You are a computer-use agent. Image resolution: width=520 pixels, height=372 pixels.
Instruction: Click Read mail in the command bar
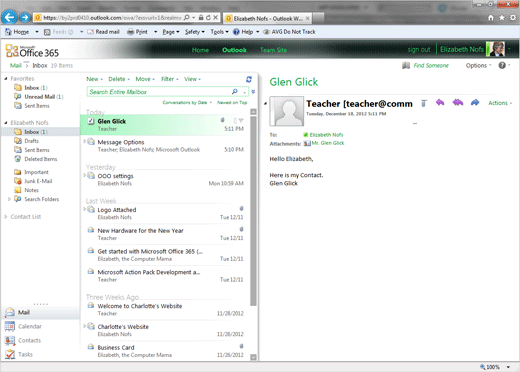point(103,32)
